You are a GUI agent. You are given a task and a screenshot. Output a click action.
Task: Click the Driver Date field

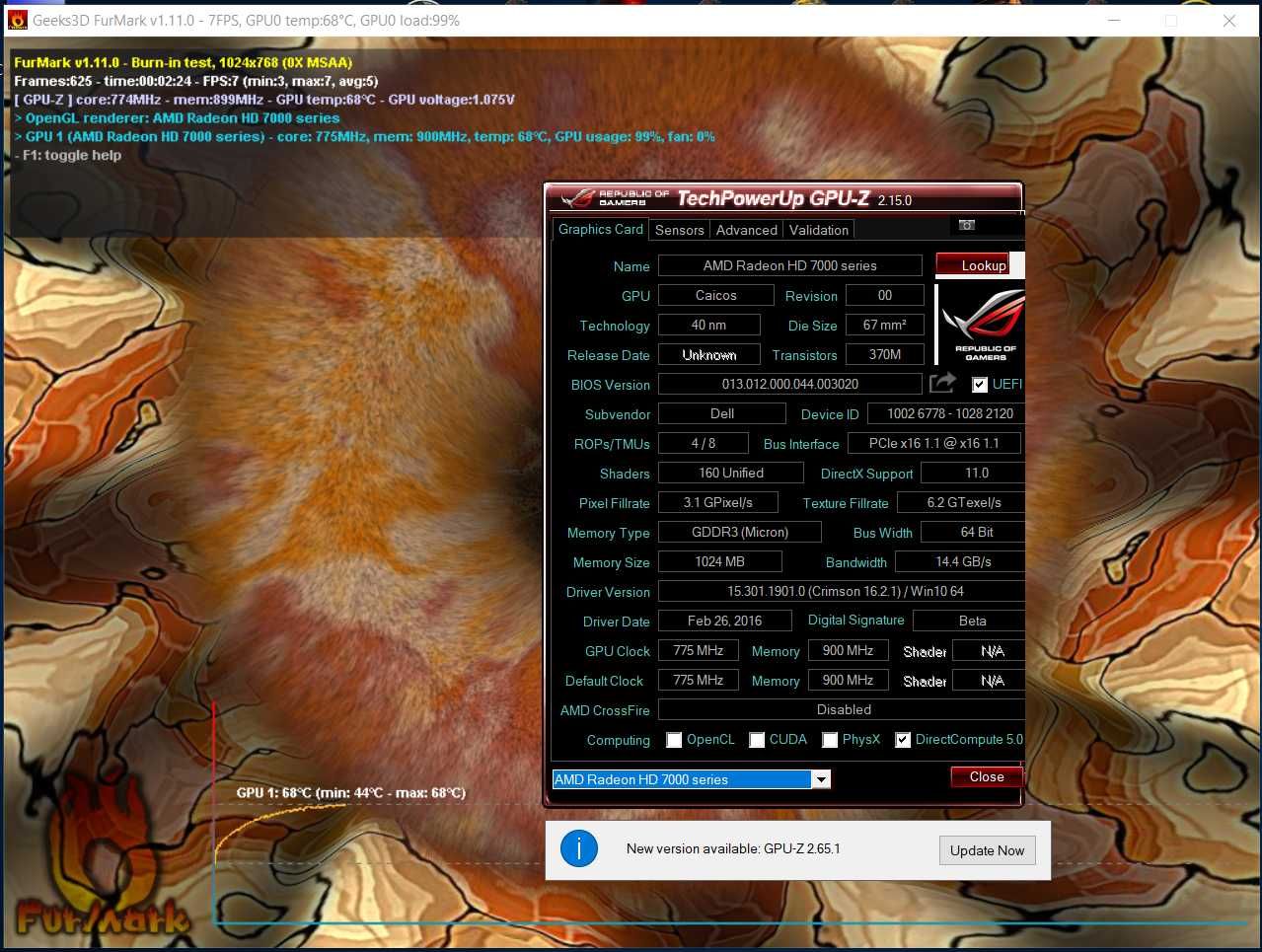pyautogui.click(x=725, y=621)
